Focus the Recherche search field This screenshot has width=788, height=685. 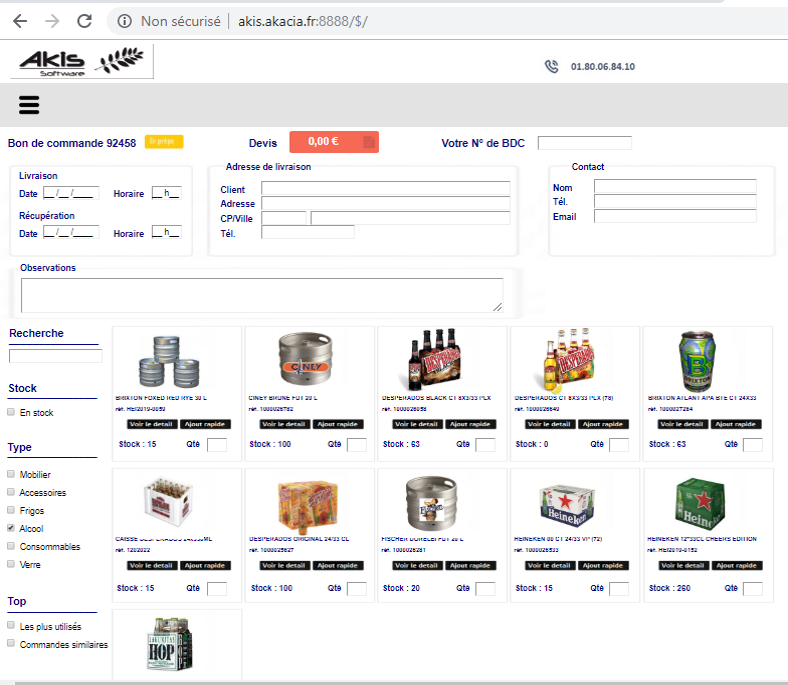(x=56, y=356)
